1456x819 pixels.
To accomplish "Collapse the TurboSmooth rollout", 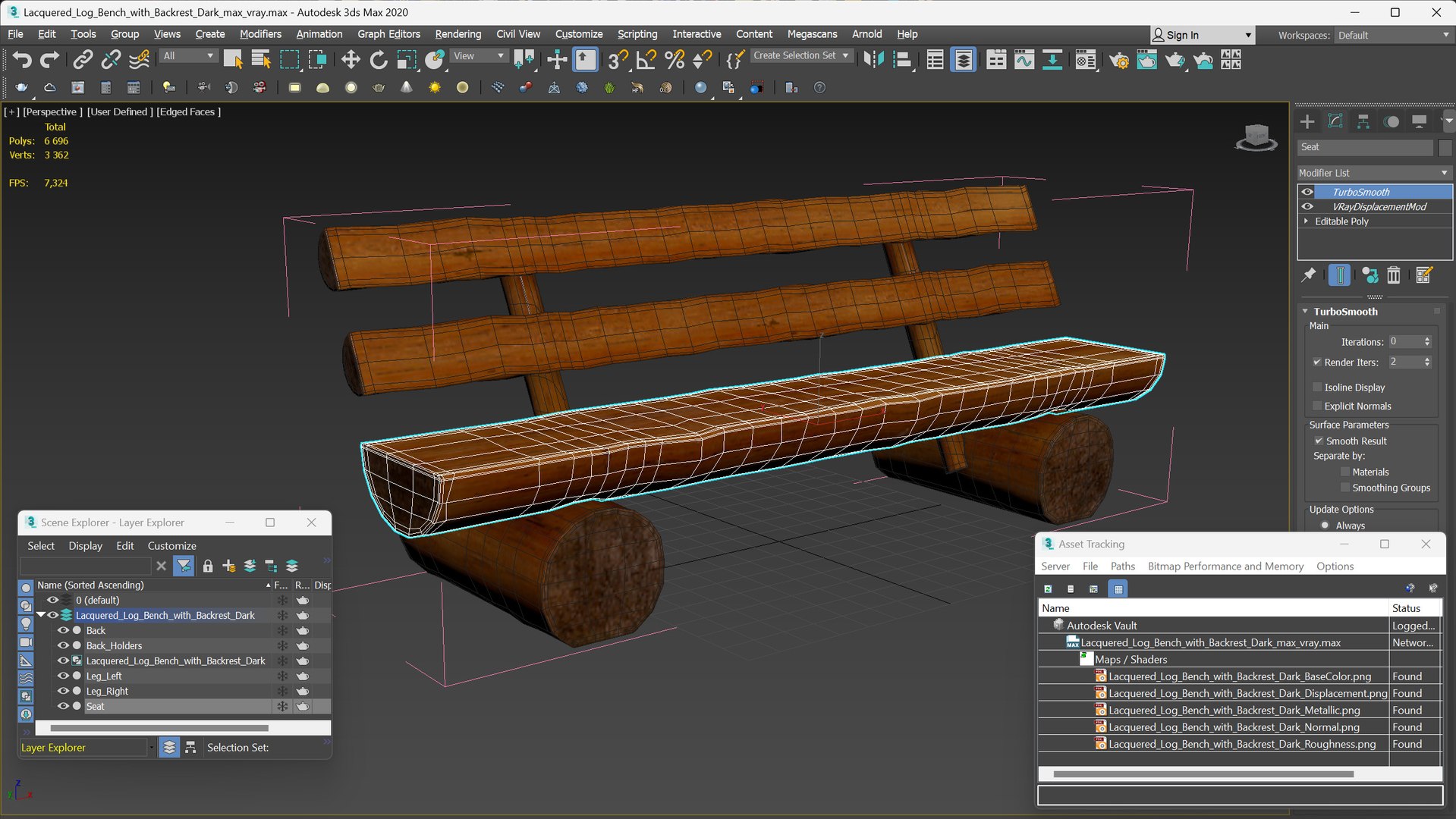I will [1306, 311].
